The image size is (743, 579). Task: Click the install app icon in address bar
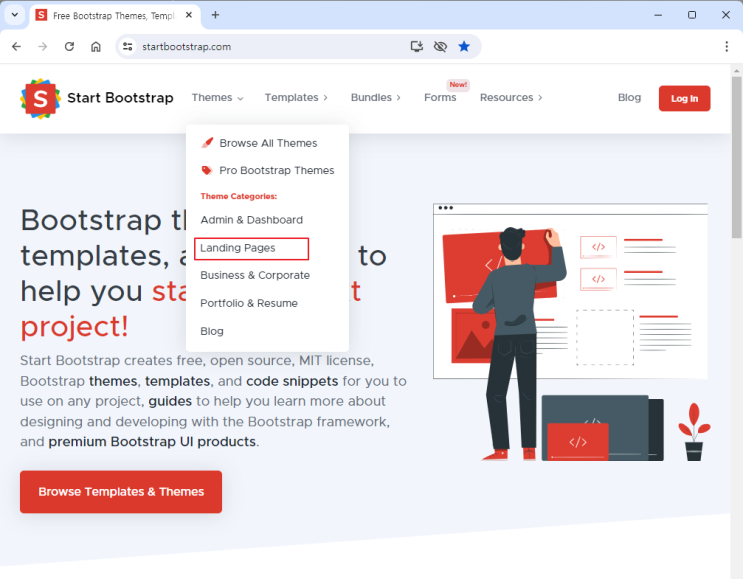point(417,46)
